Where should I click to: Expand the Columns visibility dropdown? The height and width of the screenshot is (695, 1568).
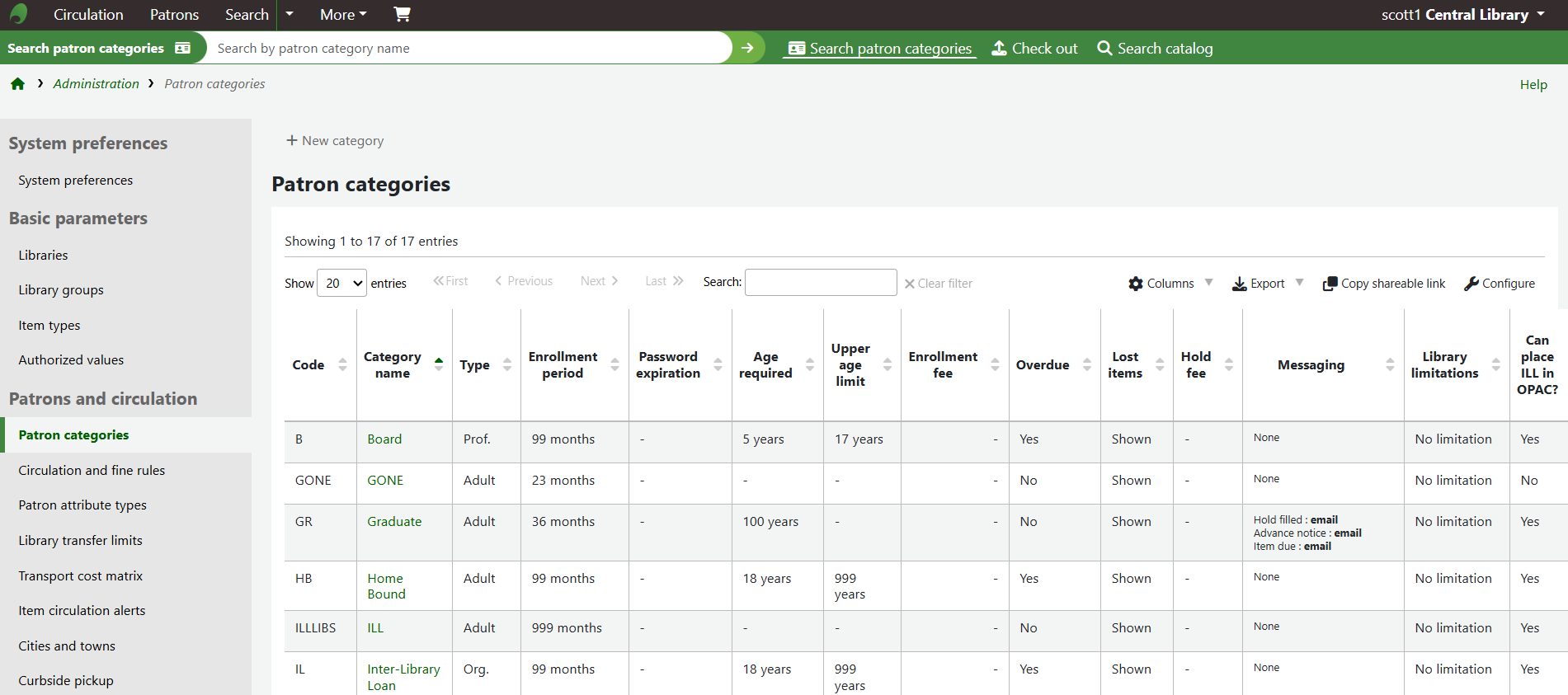tap(1170, 284)
